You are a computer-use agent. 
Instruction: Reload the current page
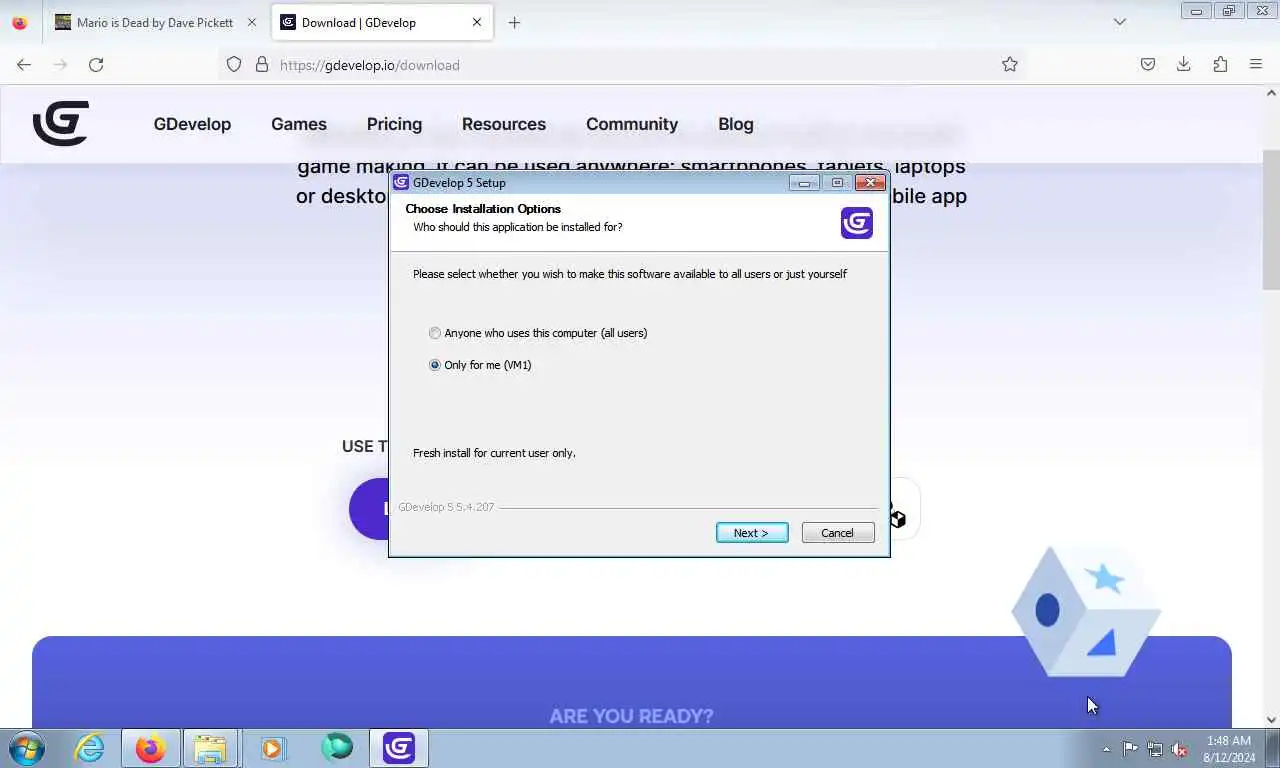96,64
